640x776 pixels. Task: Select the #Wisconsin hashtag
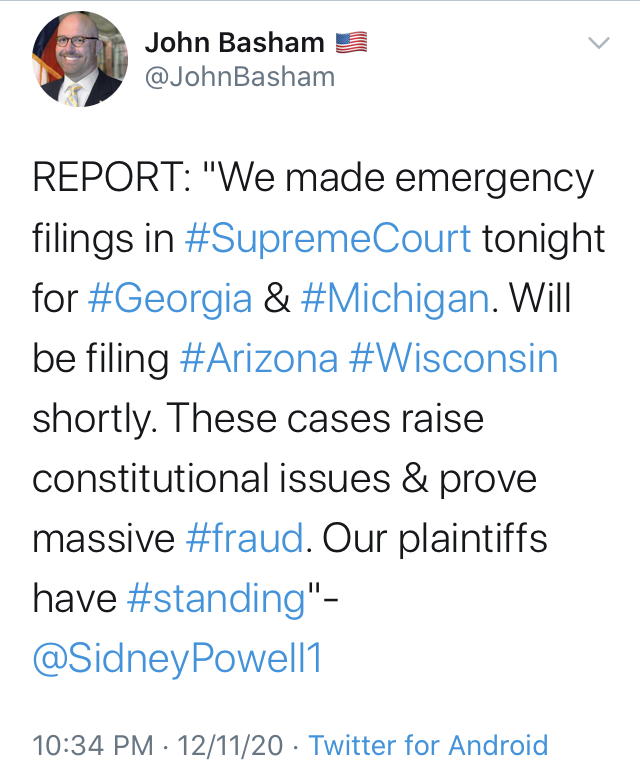tap(453, 358)
